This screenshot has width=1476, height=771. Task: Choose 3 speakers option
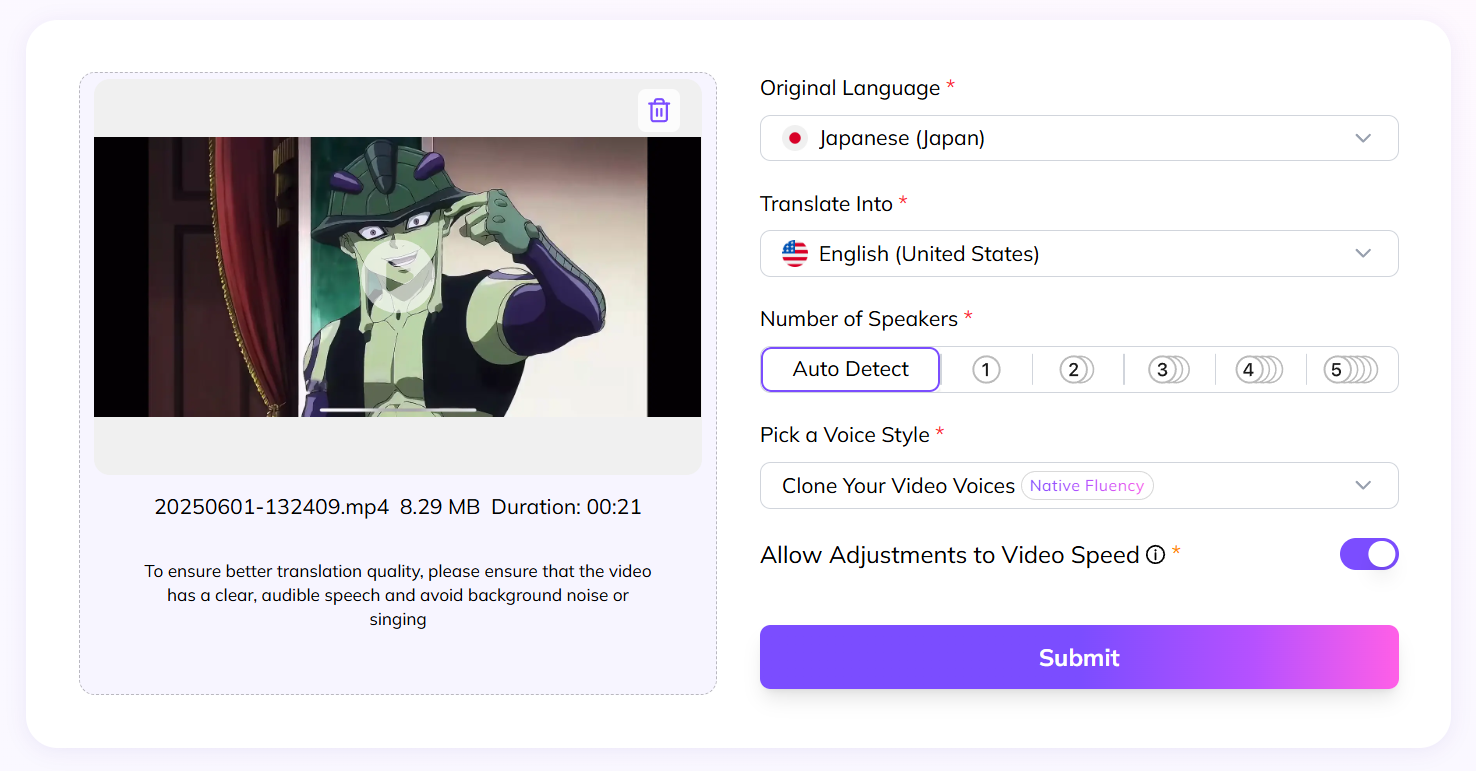tap(1168, 370)
